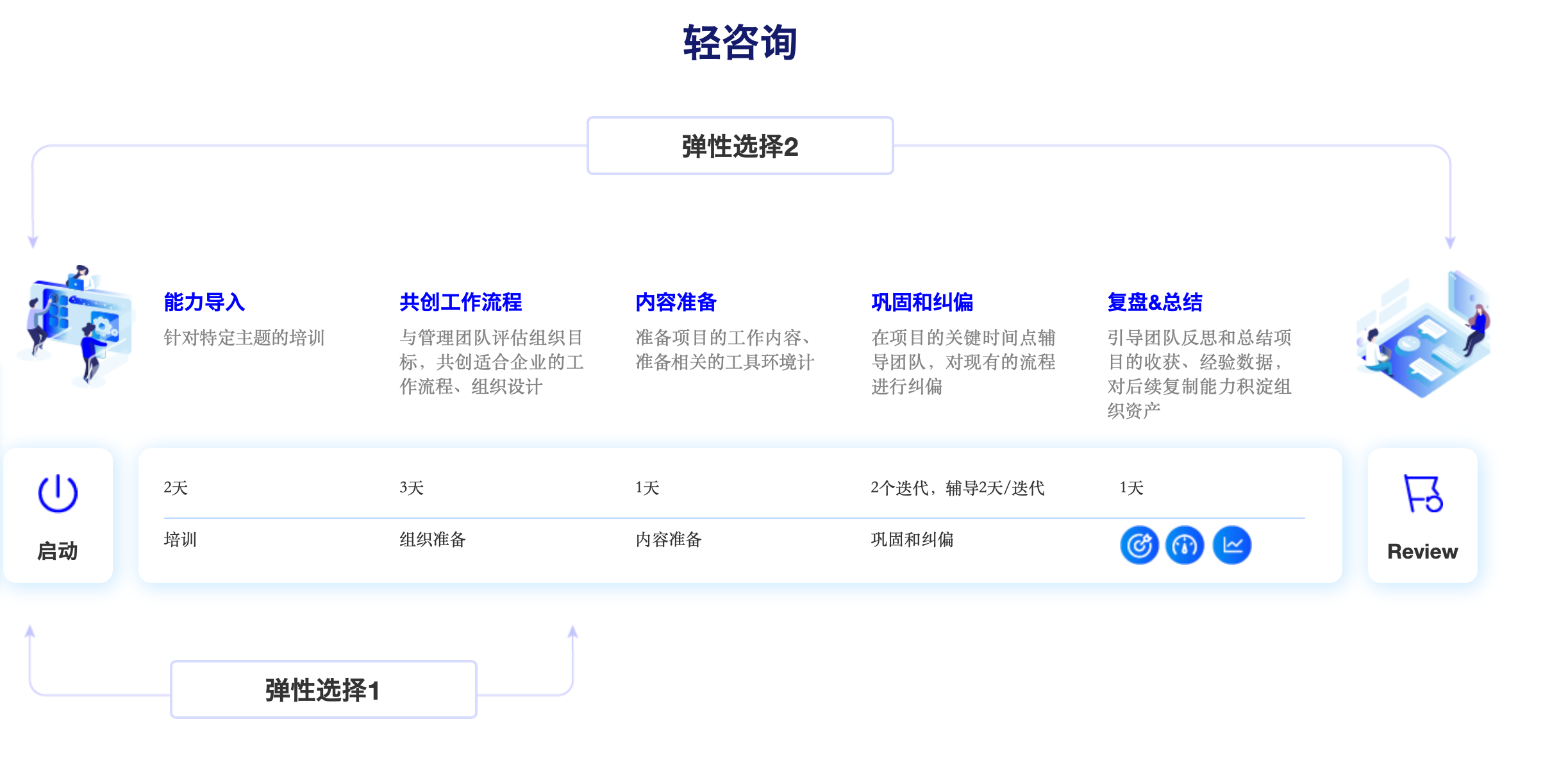Click the 弹性选择1 box
This screenshot has width=1568, height=767.
[323, 690]
